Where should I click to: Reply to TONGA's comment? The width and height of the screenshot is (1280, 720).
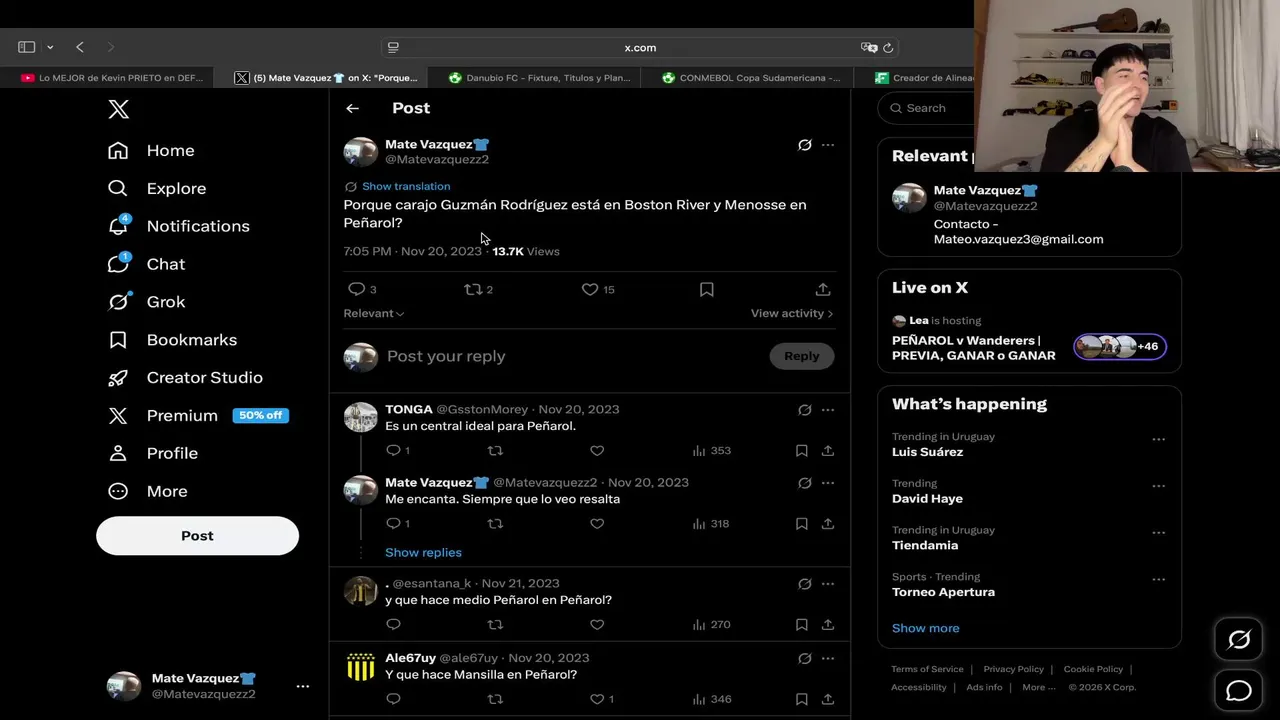click(x=393, y=451)
